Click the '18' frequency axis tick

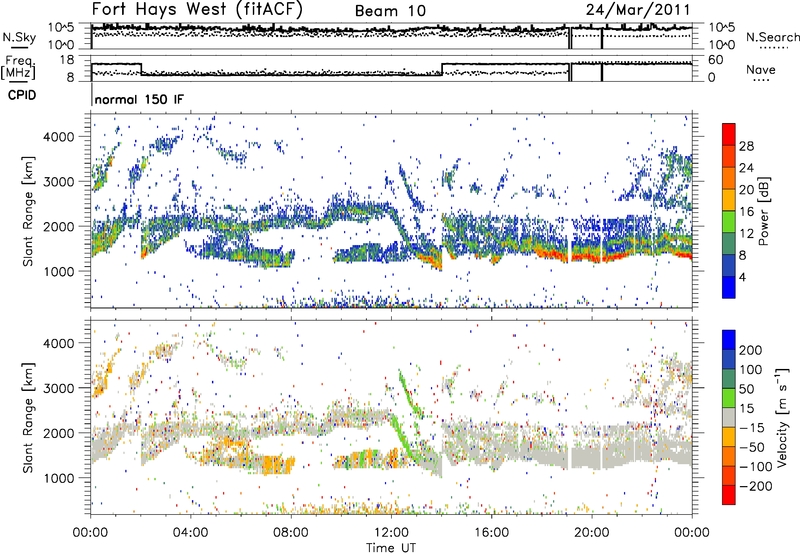[67, 60]
